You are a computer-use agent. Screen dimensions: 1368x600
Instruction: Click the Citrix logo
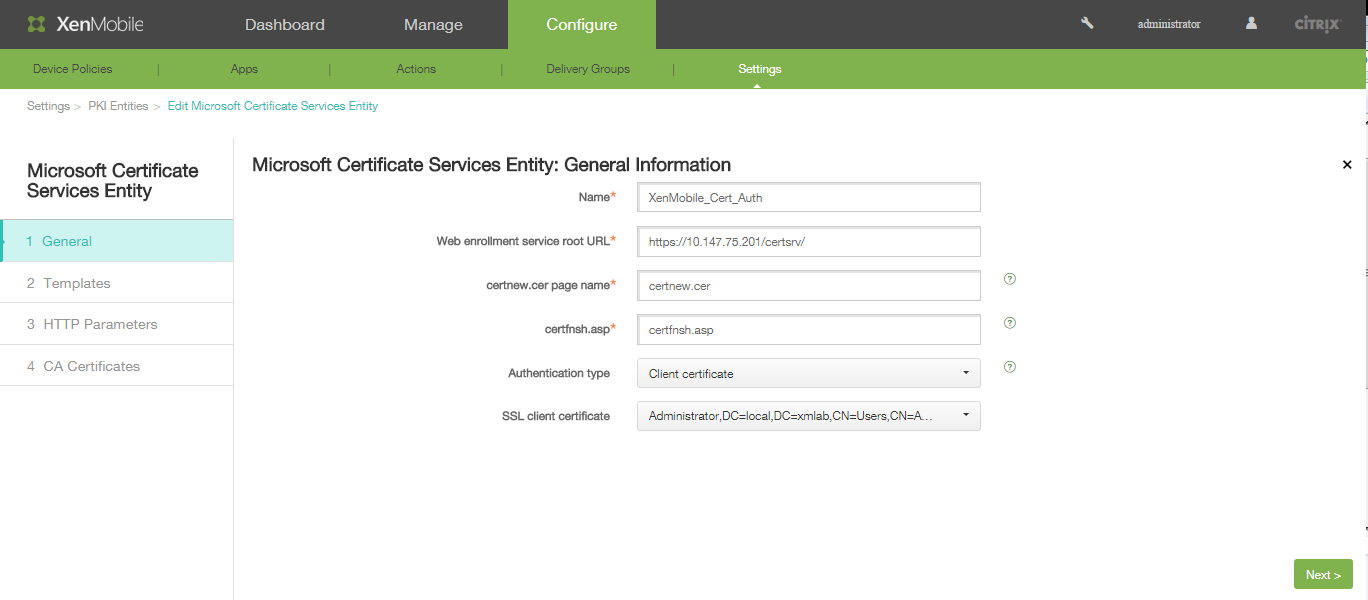point(1317,24)
